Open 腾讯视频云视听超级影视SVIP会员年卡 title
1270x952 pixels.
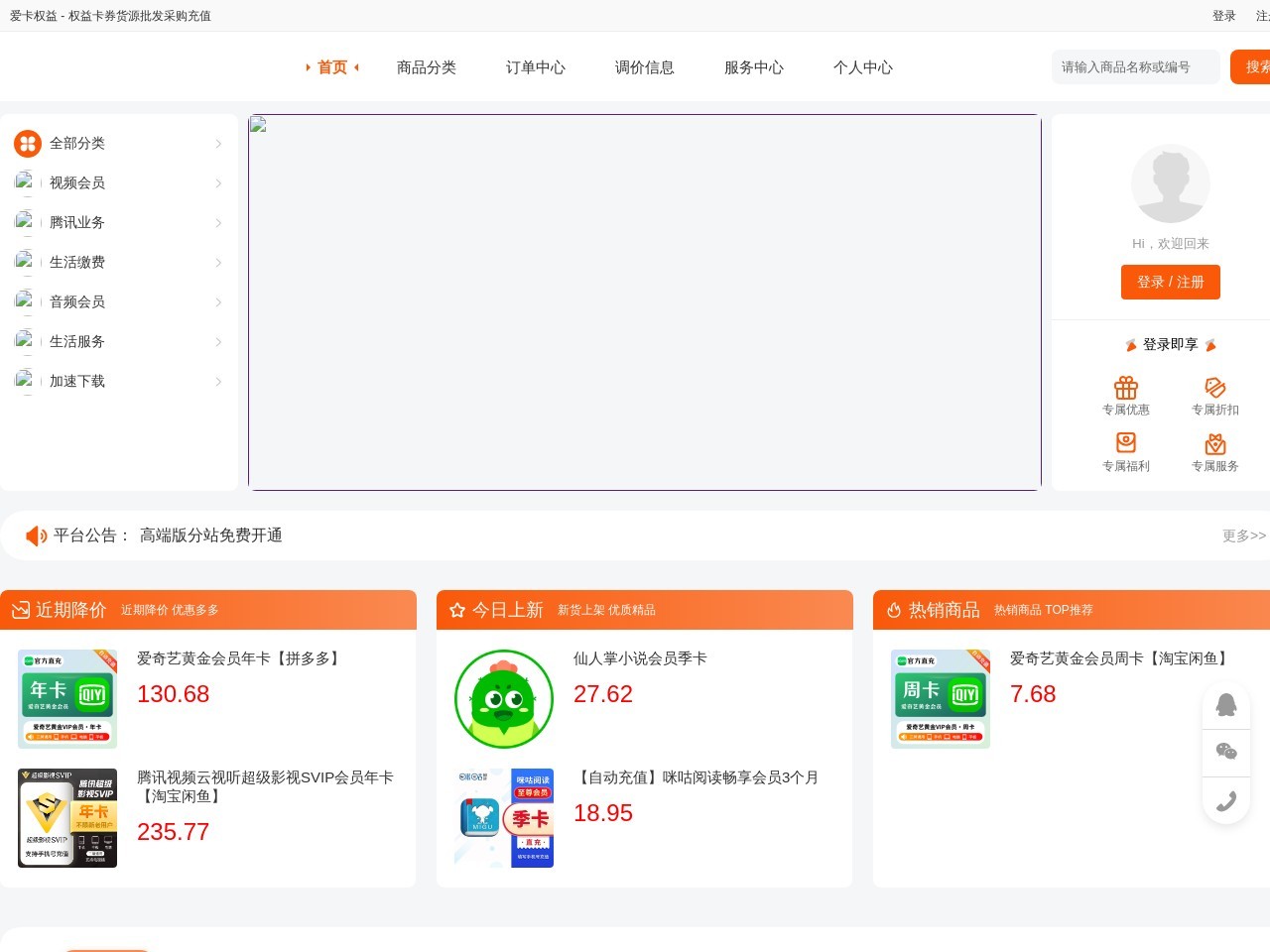(x=266, y=786)
